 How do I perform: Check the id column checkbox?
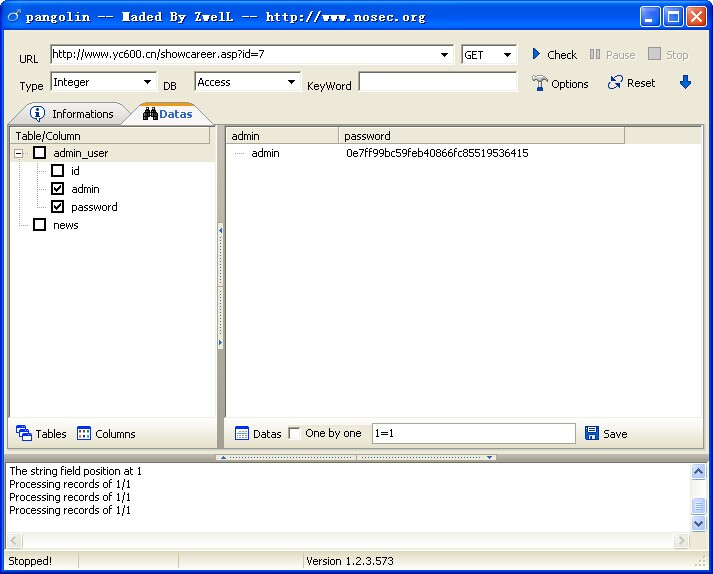click(x=57, y=171)
